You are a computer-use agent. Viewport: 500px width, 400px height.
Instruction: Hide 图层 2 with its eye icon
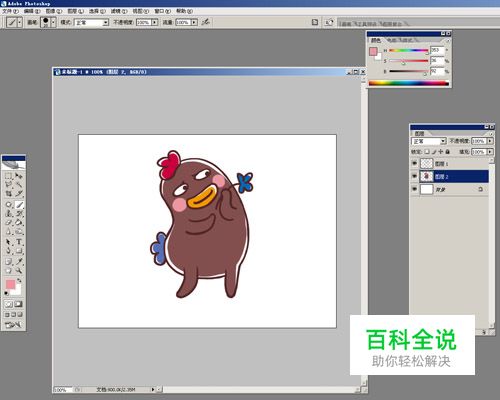[414, 176]
